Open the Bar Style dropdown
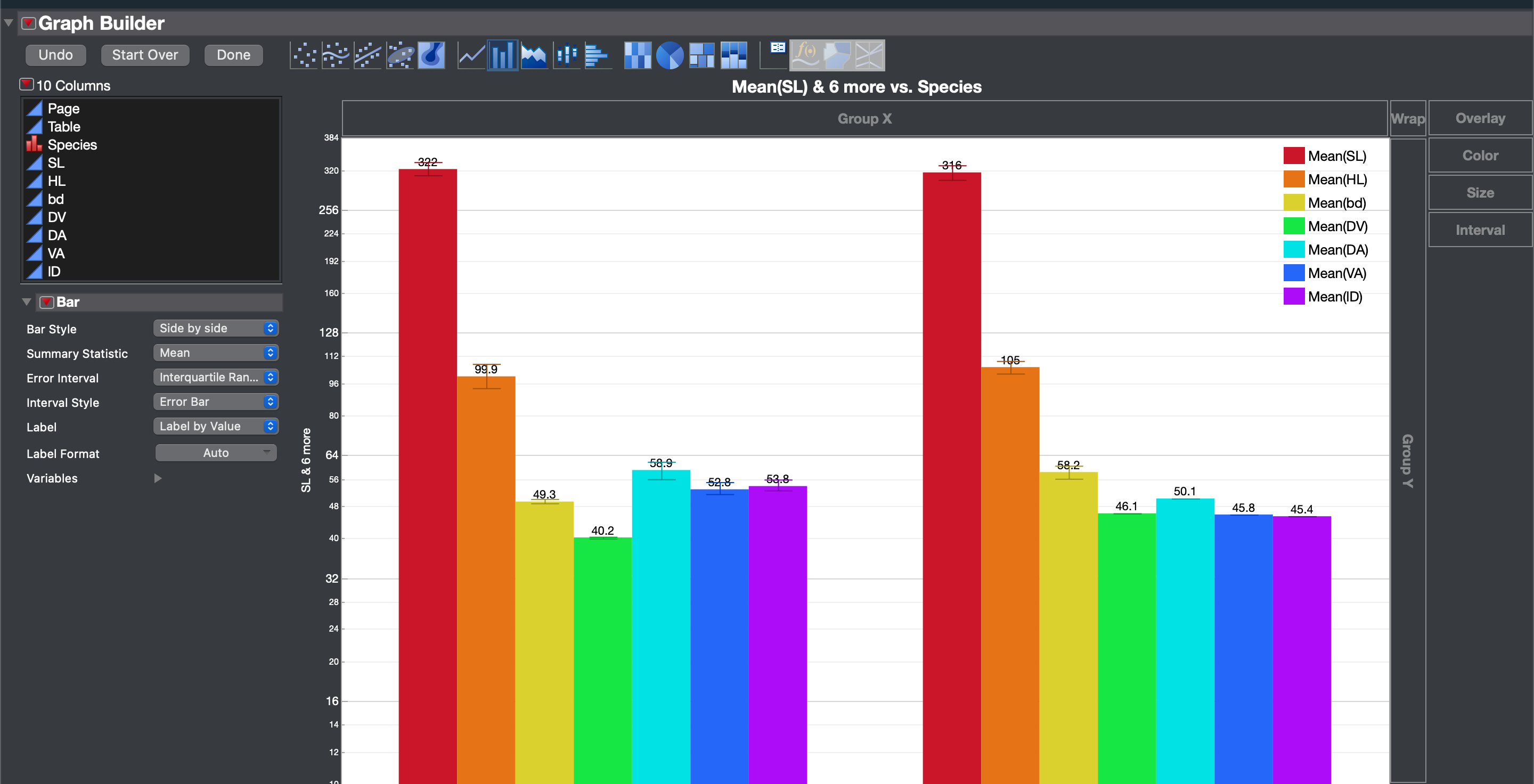1534x784 pixels. (x=216, y=328)
